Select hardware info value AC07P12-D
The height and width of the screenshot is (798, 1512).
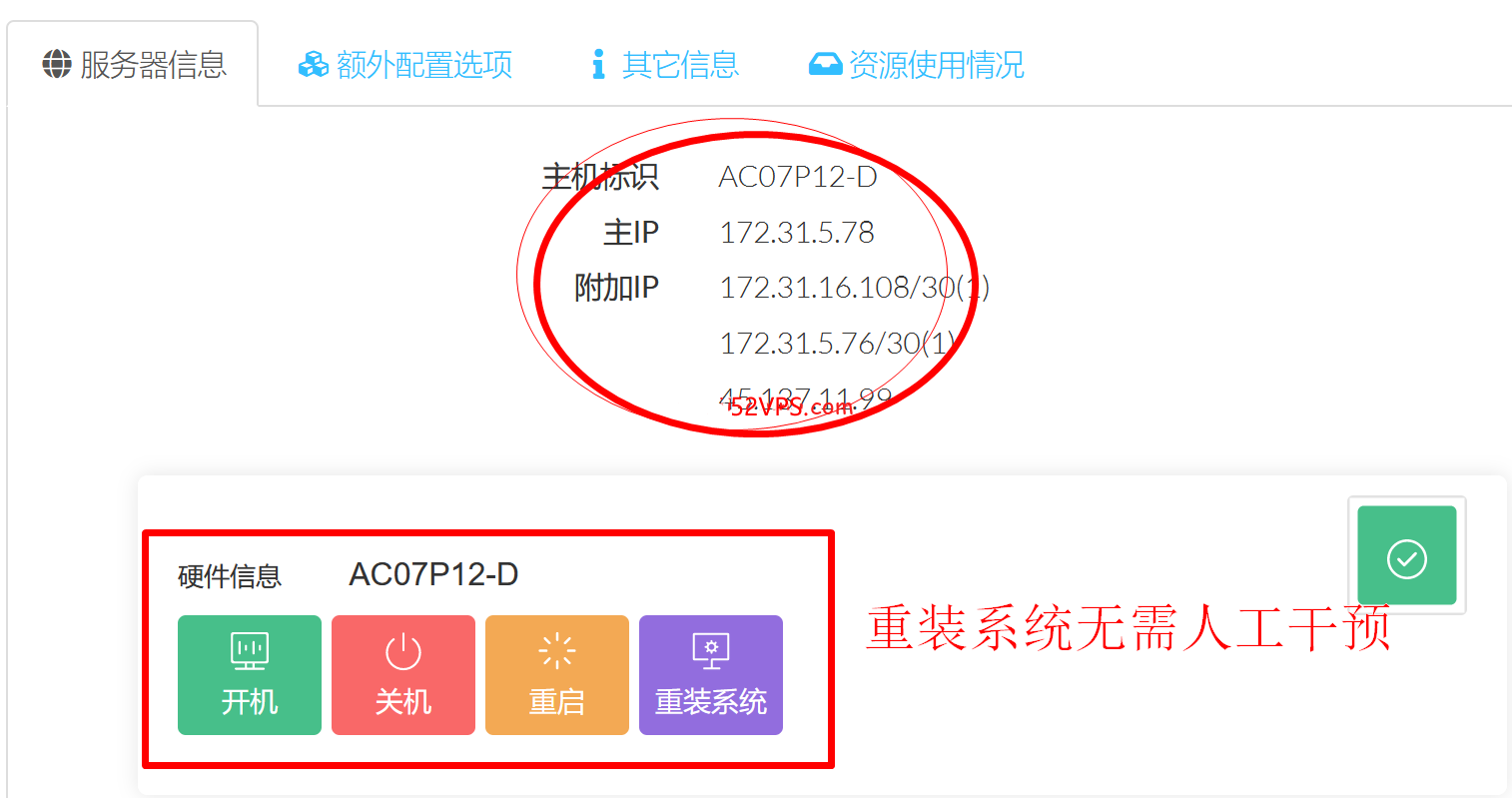point(433,574)
